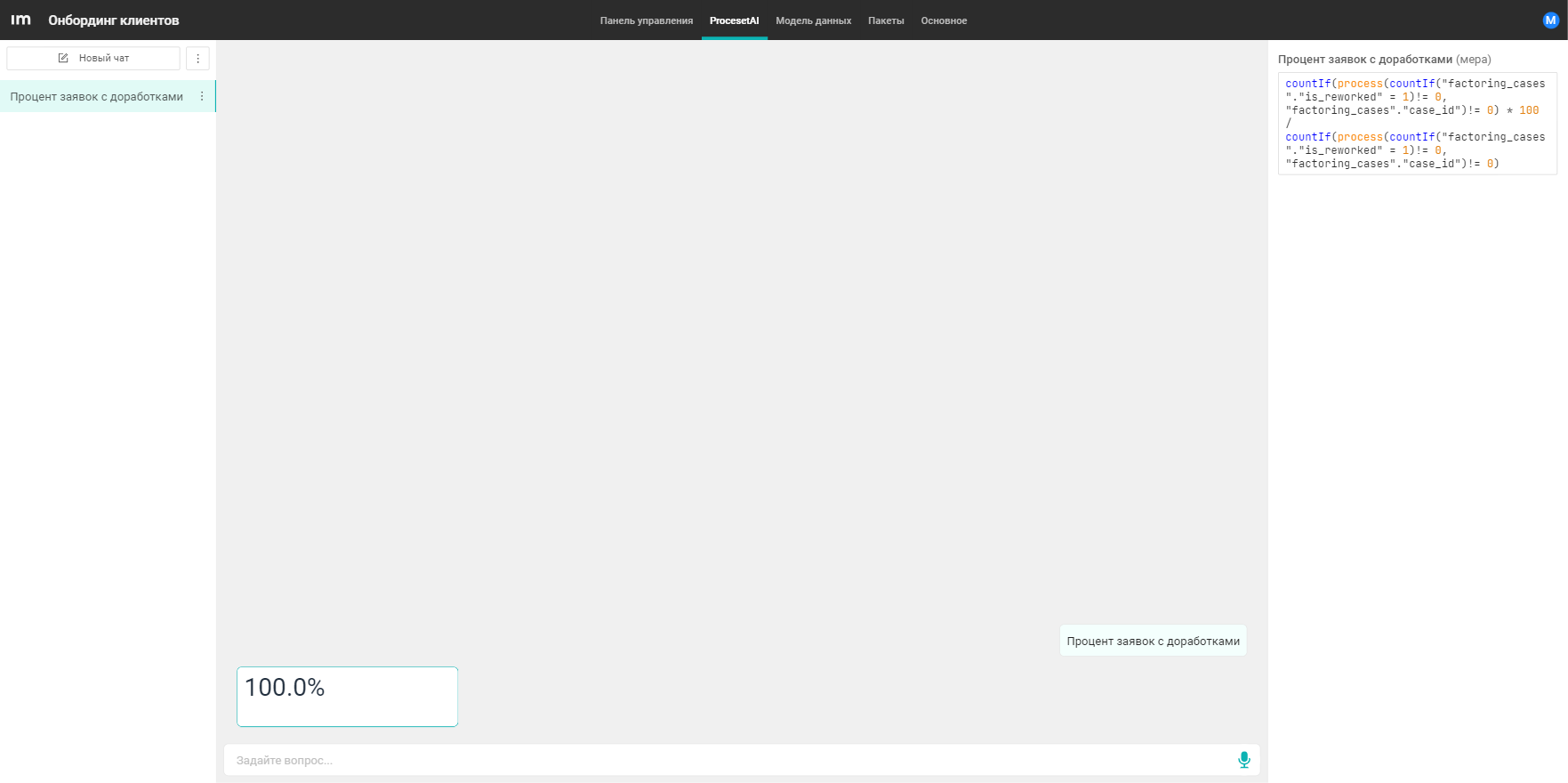Viewport: 1568px width, 783px height.
Task: Open the Пакеты tab
Action: (886, 20)
